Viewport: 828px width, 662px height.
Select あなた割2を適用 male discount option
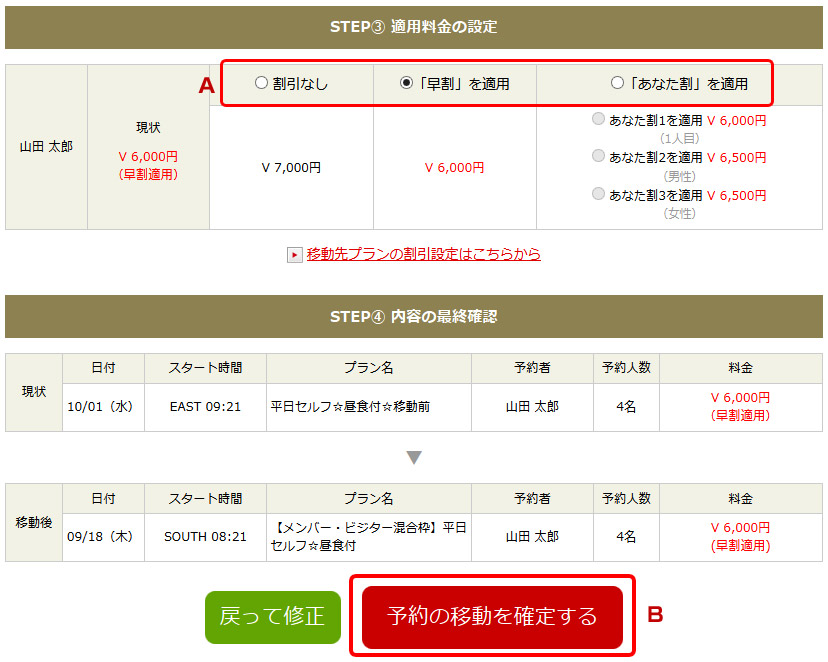pos(598,156)
